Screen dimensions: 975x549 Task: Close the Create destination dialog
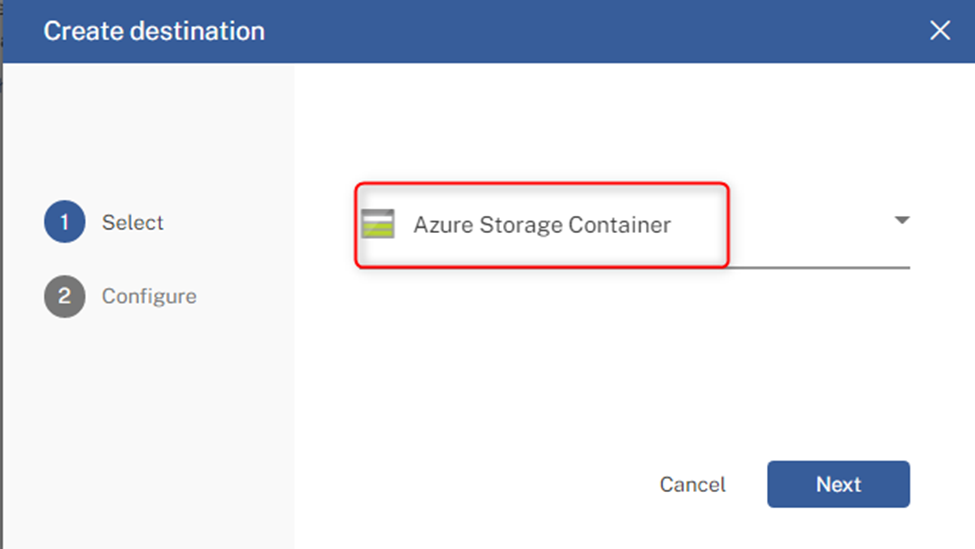[x=940, y=30]
